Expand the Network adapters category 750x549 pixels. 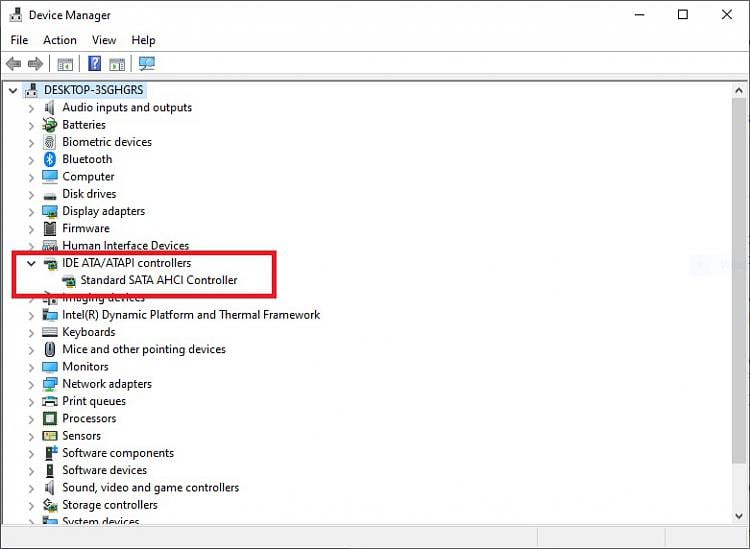tap(31, 384)
